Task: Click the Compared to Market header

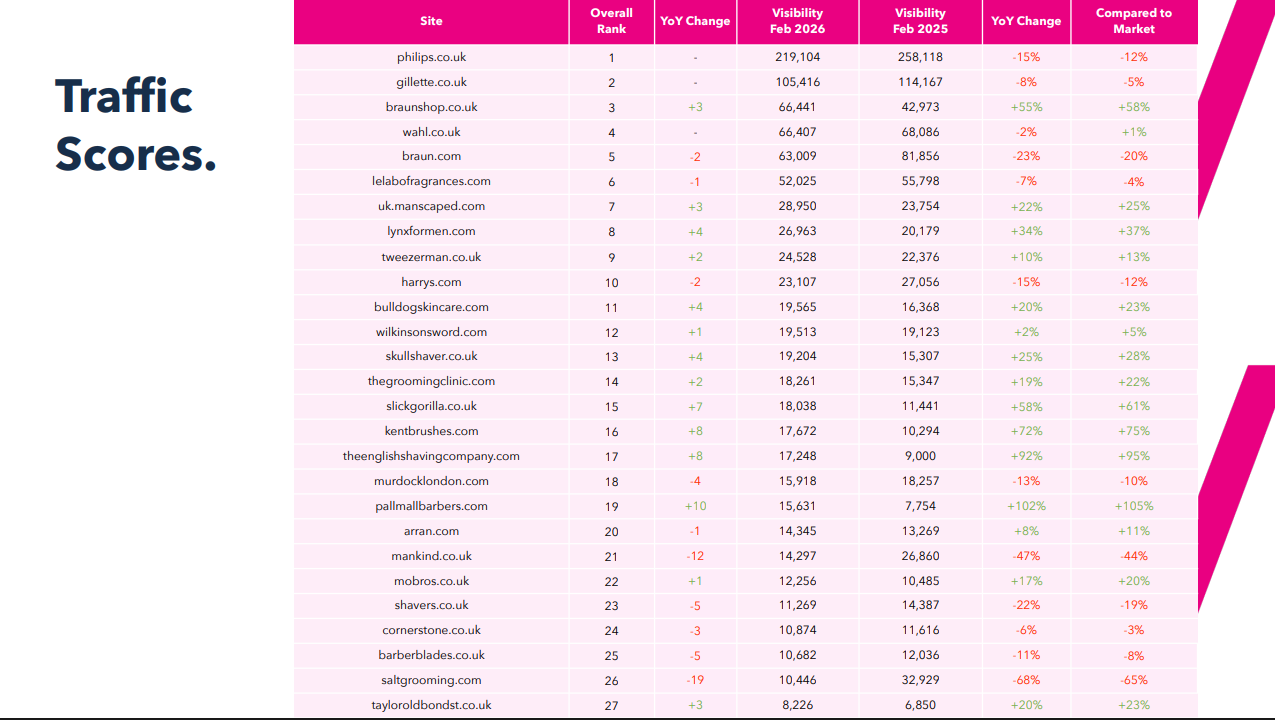Action: pos(1133,21)
